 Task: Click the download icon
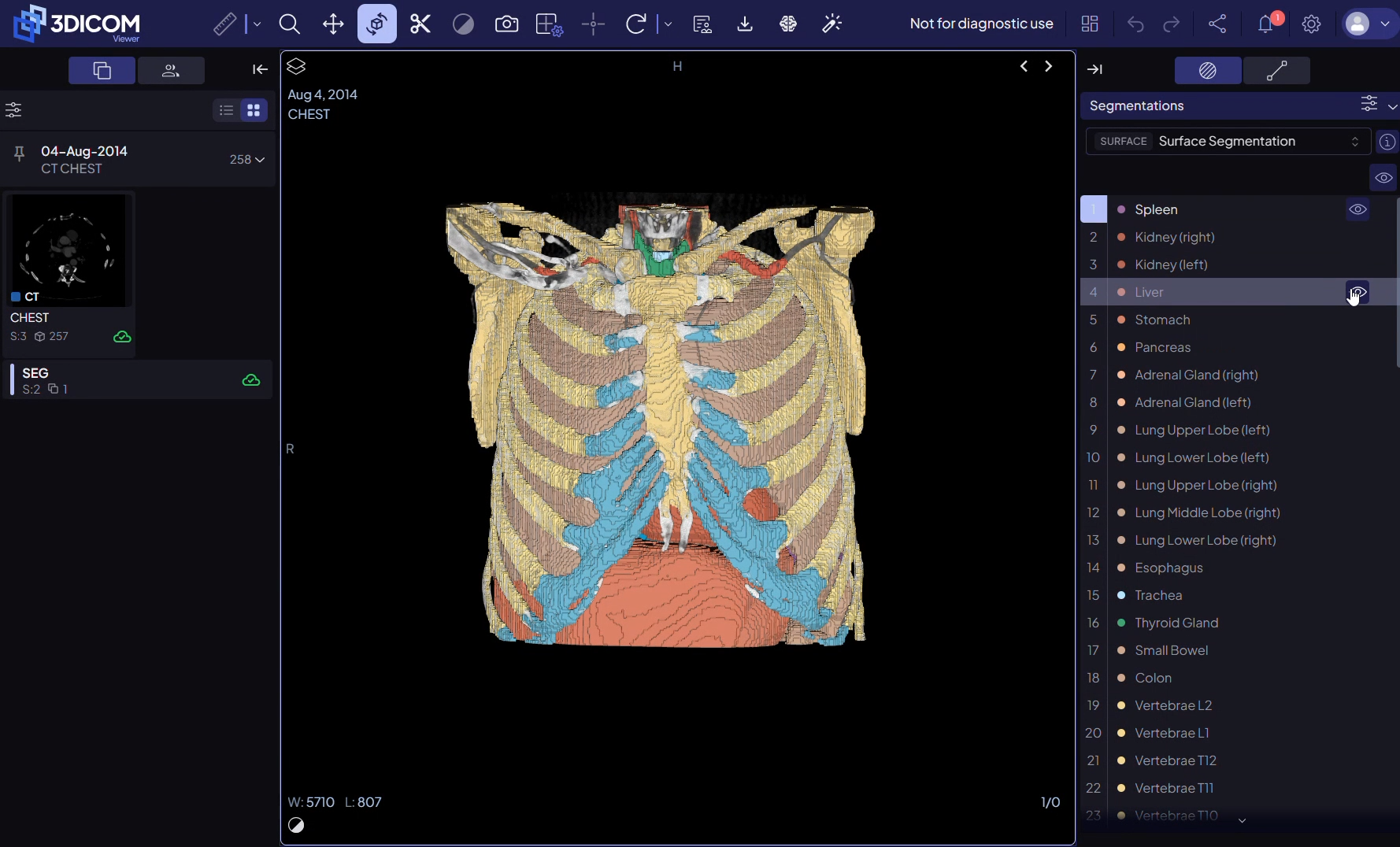point(745,24)
